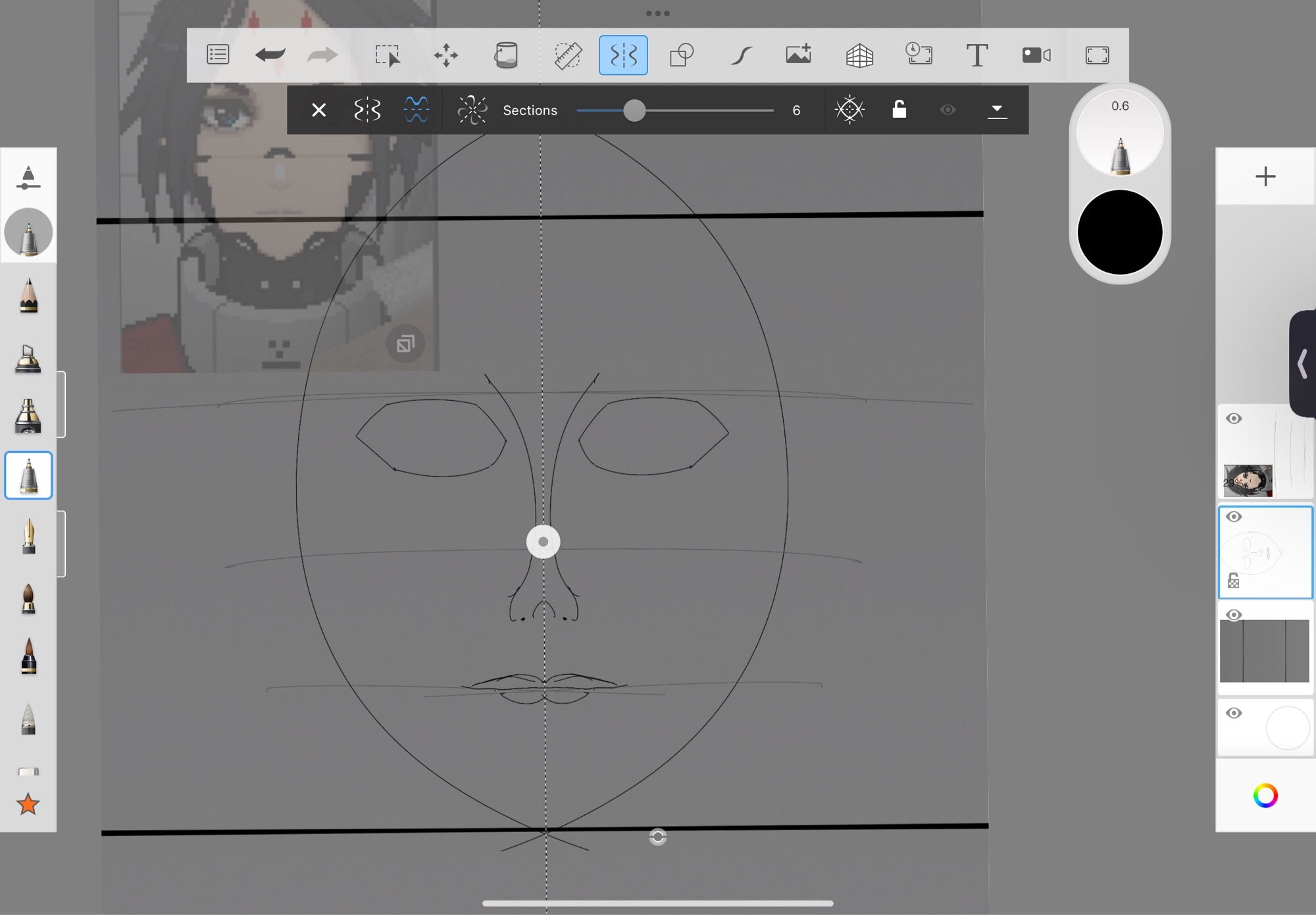Start video recording with camera icon
This screenshot has width=1316, height=915.
[x=1036, y=55]
